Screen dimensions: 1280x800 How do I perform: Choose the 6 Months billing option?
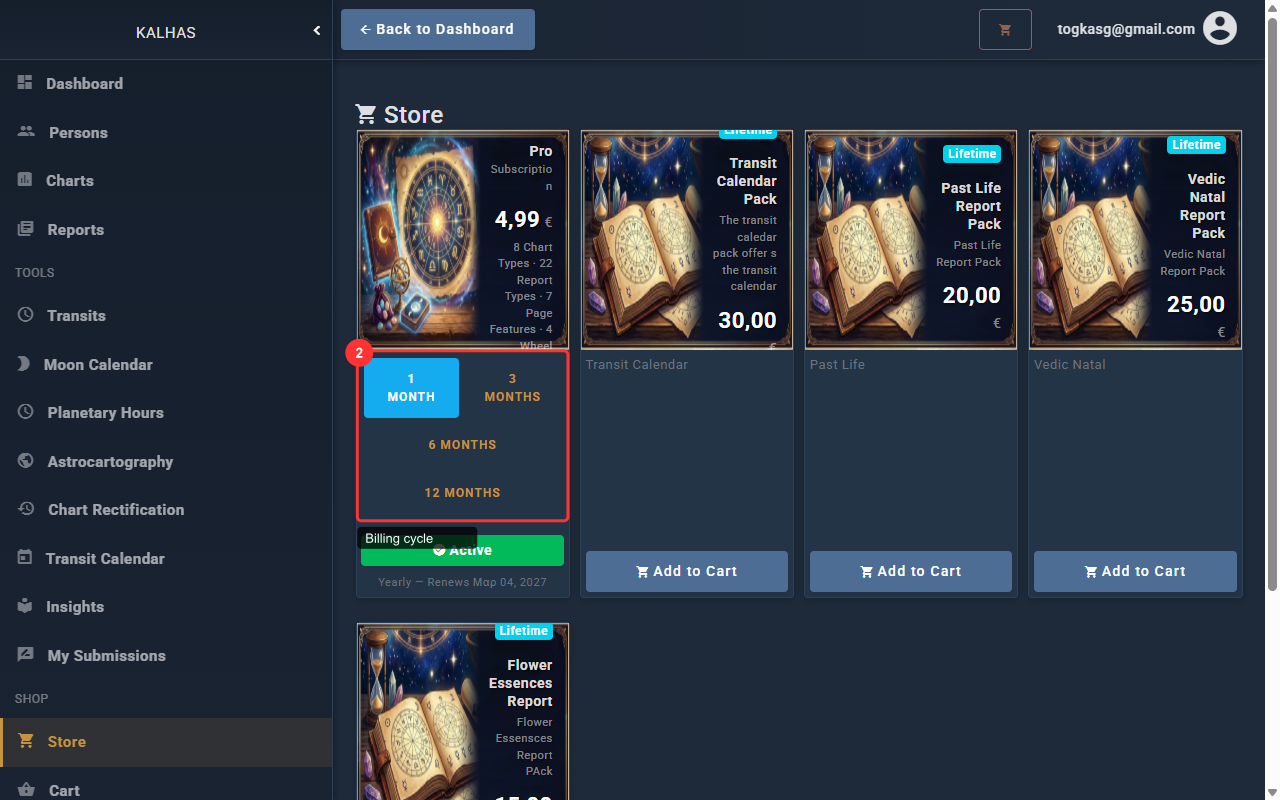pyautogui.click(x=462, y=445)
